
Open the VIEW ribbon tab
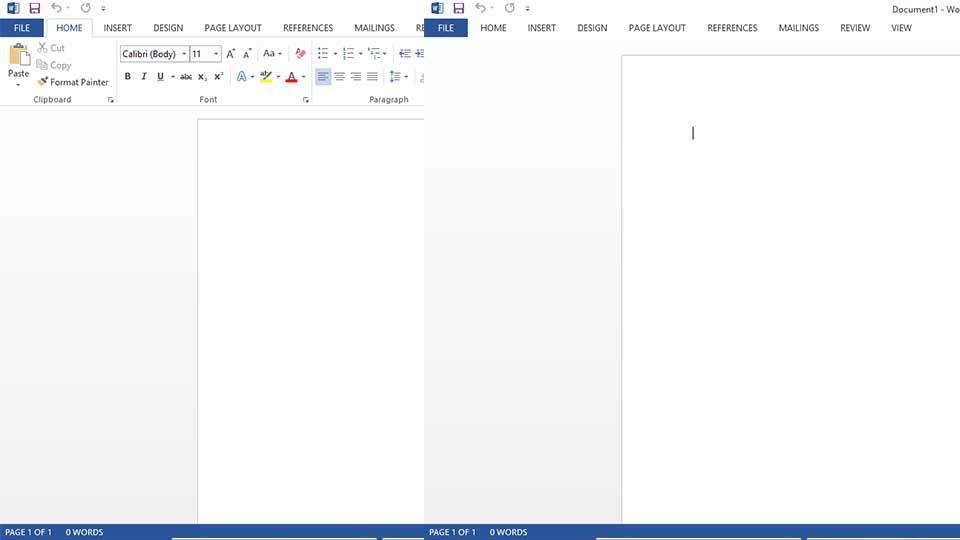coord(901,28)
